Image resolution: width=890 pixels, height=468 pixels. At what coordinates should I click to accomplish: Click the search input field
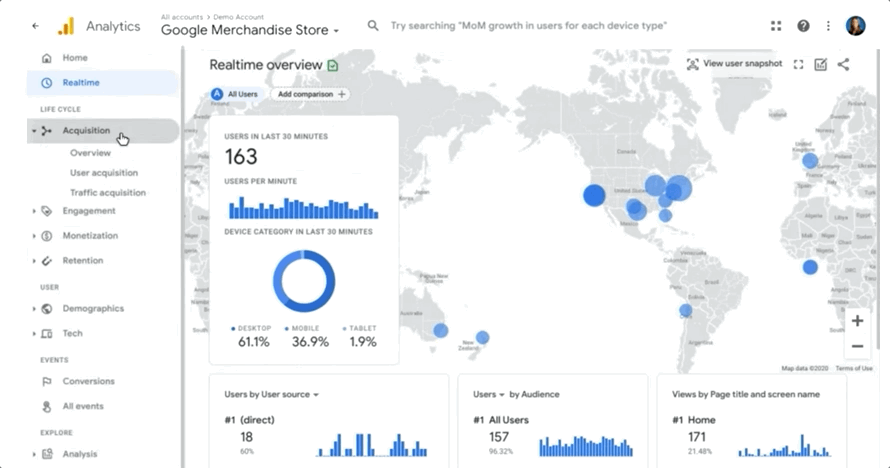528,26
